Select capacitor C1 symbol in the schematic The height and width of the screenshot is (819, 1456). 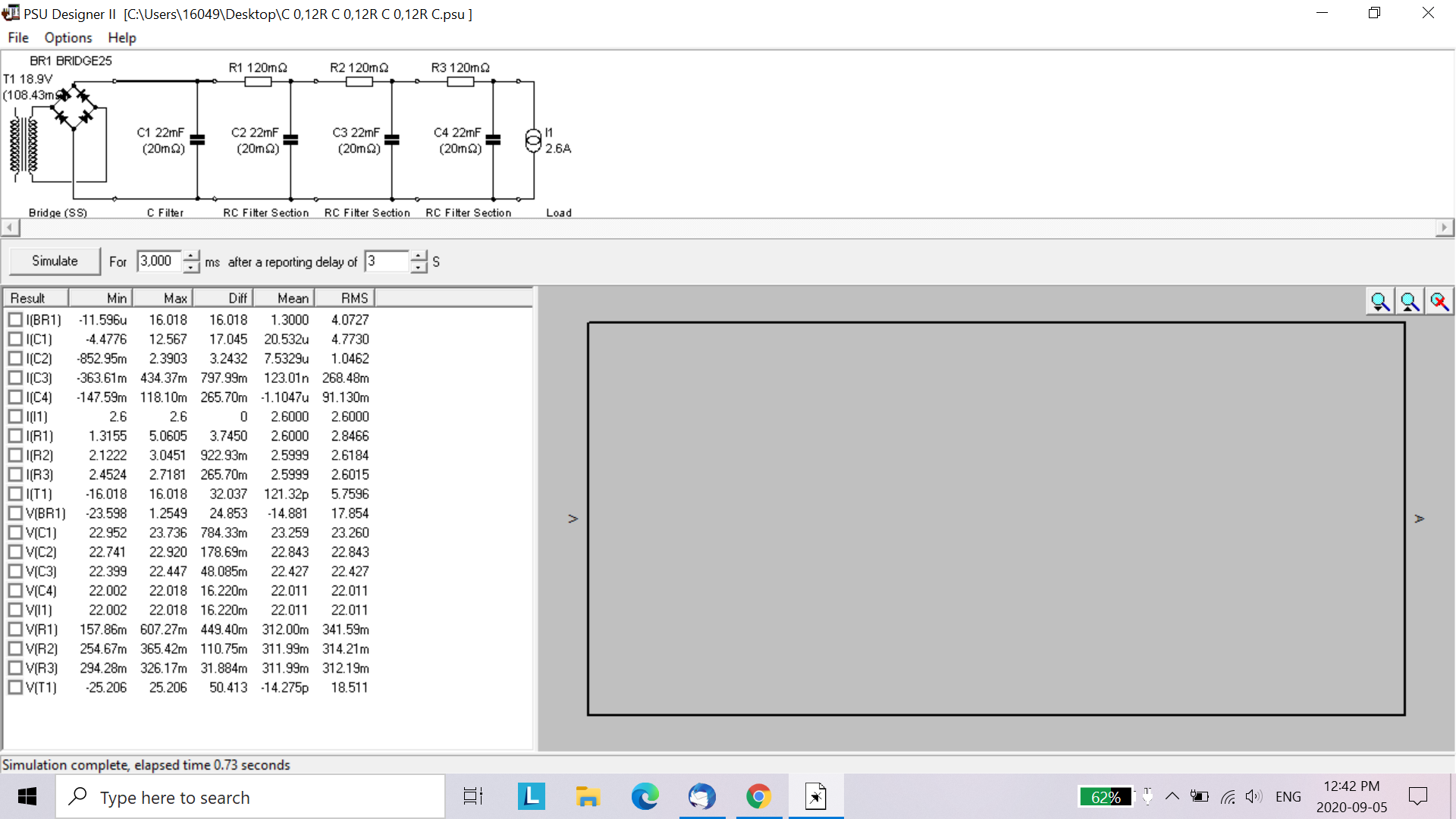tap(197, 140)
